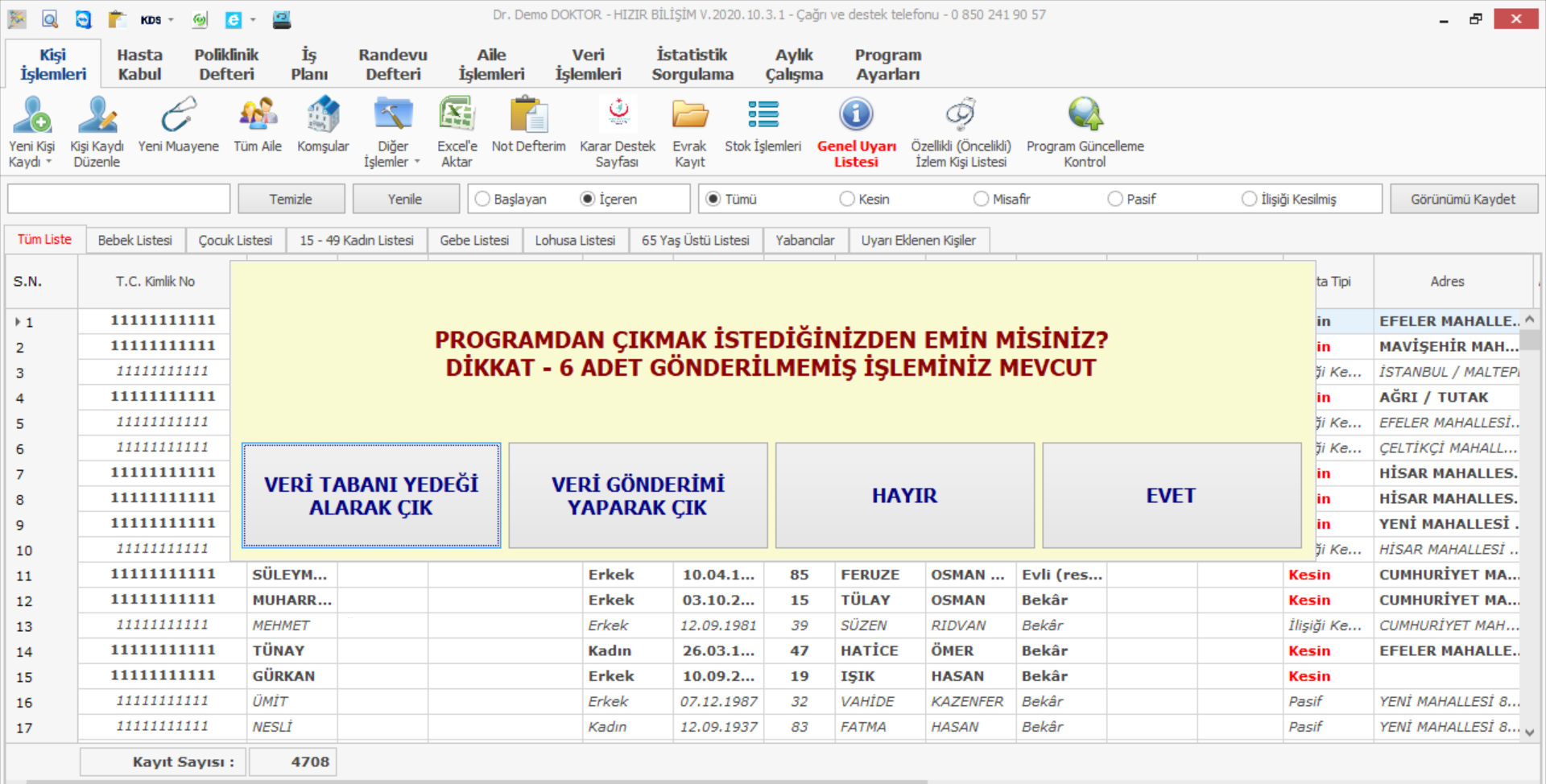This screenshot has height=784, width=1546.
Task: Open Uyarı Eklenen Kişiler tab
Action: pos(919,240)
